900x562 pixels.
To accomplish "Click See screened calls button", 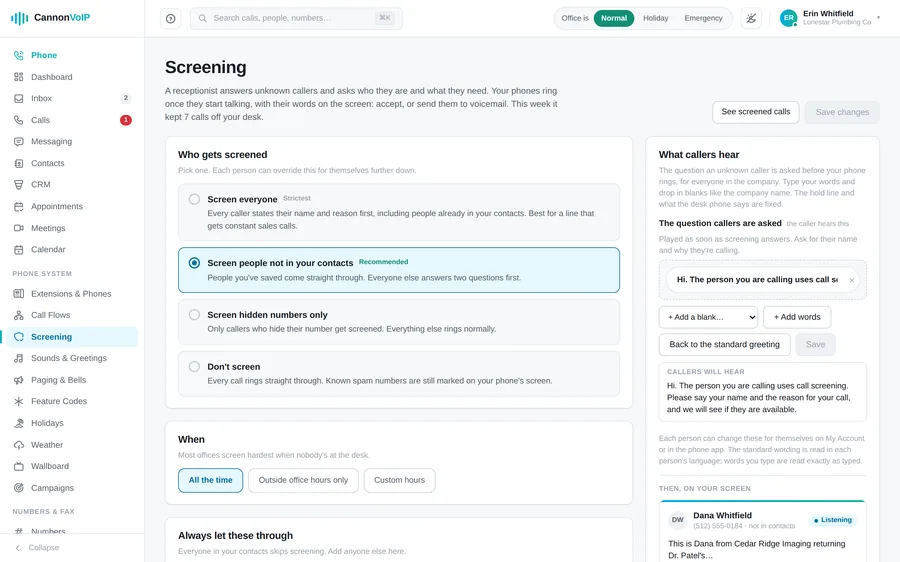I will [755, 112].
